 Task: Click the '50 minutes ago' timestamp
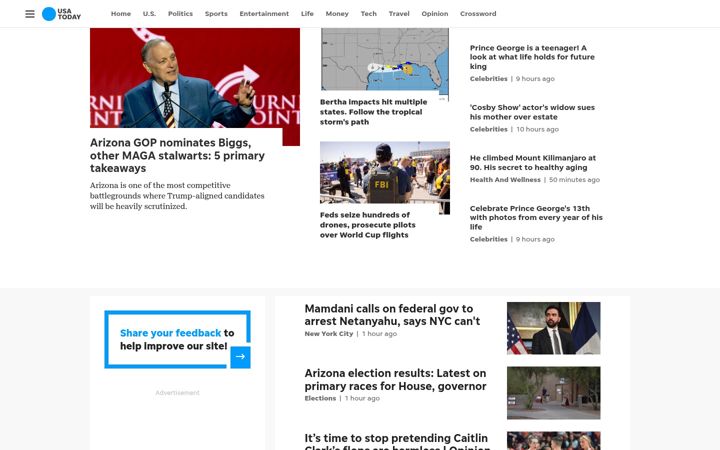pyautogui.click(x=574, y=180)
